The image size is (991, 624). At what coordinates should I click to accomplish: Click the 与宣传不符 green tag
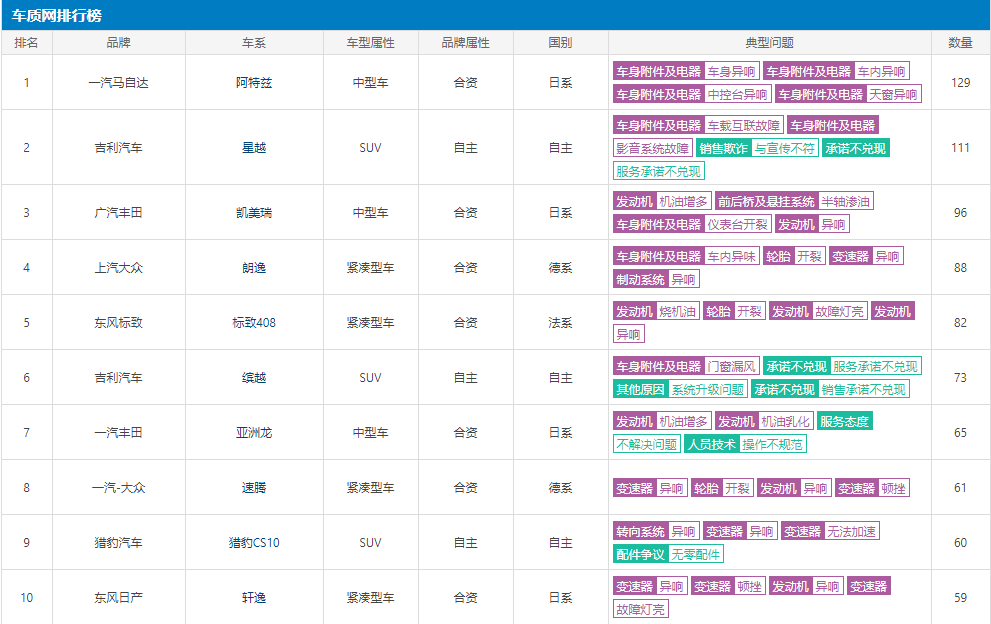pyautogui.click(x=784, y=149)
